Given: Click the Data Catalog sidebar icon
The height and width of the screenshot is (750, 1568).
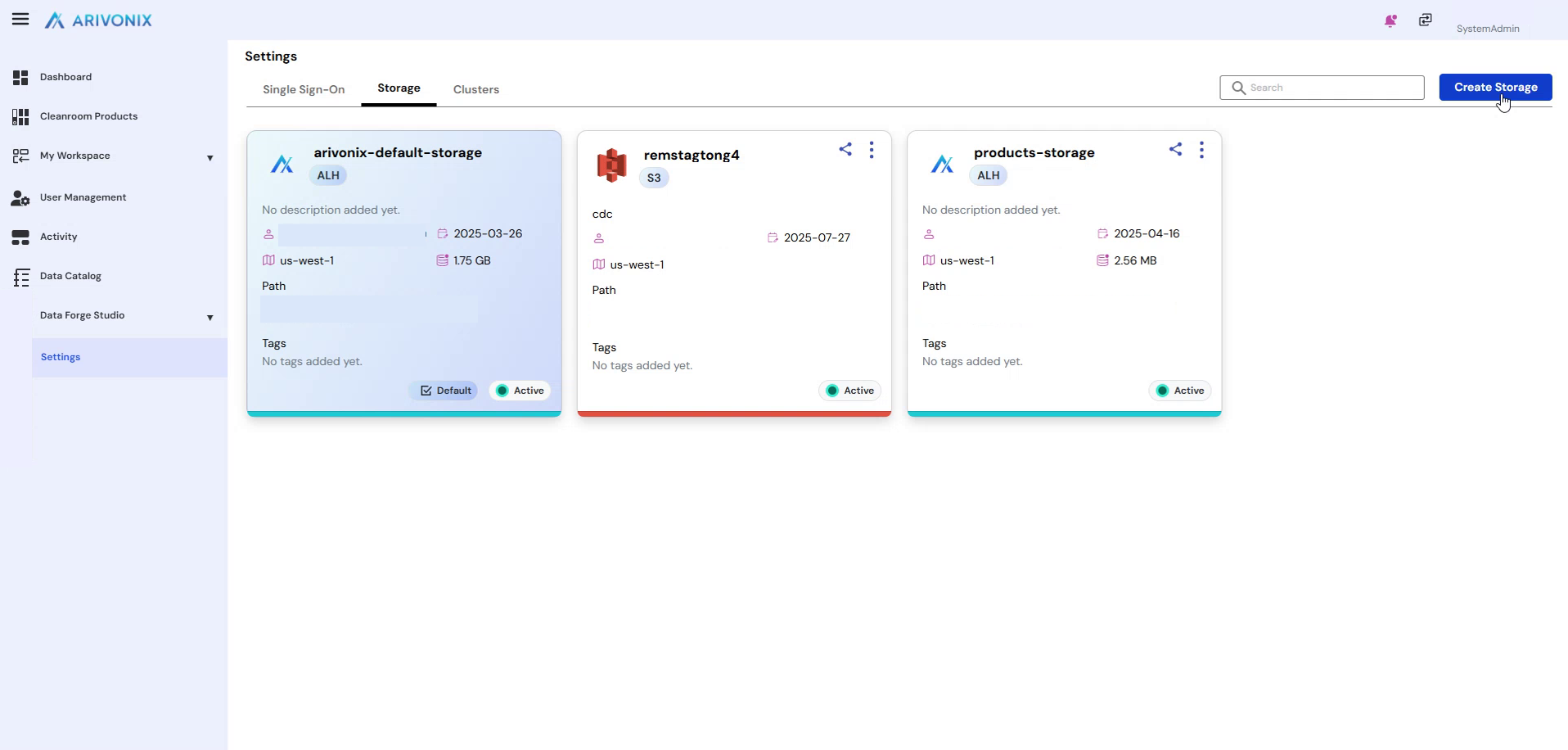Looking at the screenshot, I should (20, 277).
